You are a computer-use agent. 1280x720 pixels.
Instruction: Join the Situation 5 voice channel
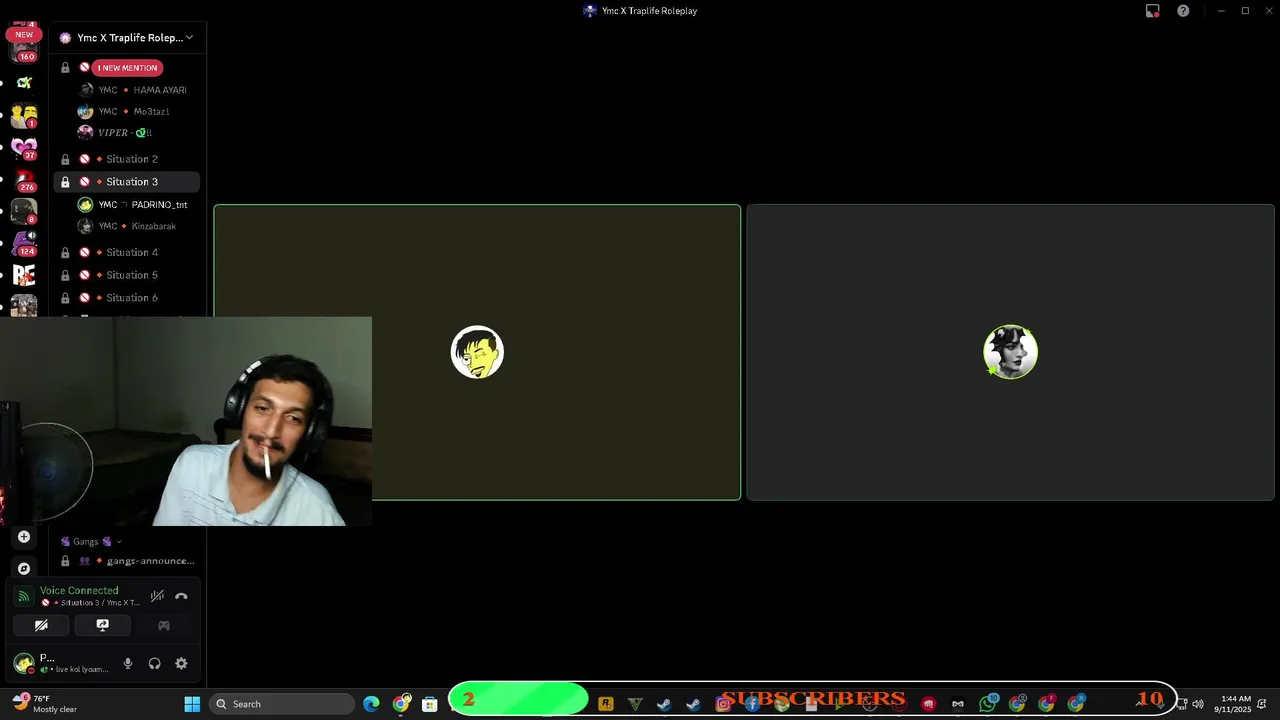click(127, 275)
